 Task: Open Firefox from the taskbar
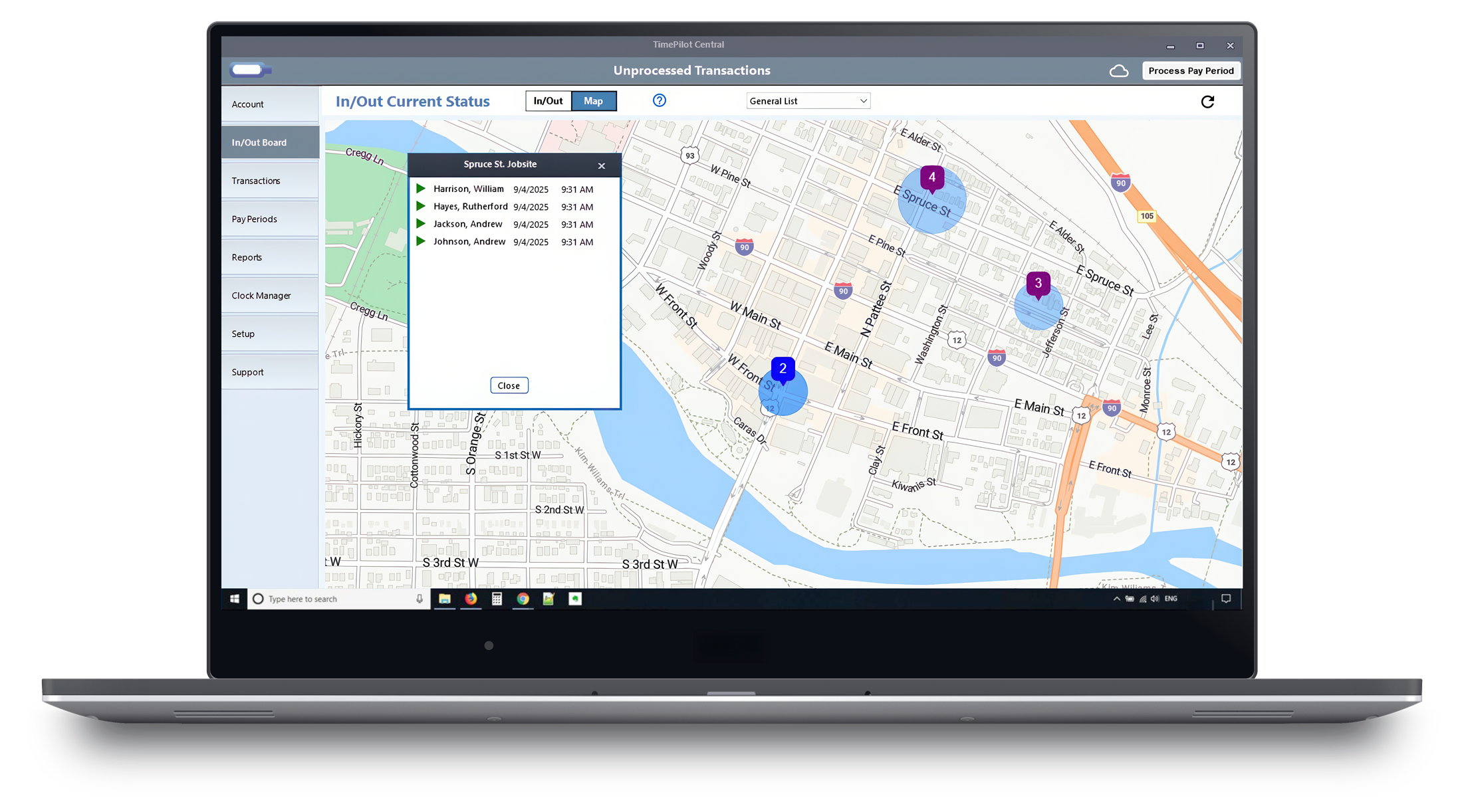pyautogui.click(x=471, y=599)
